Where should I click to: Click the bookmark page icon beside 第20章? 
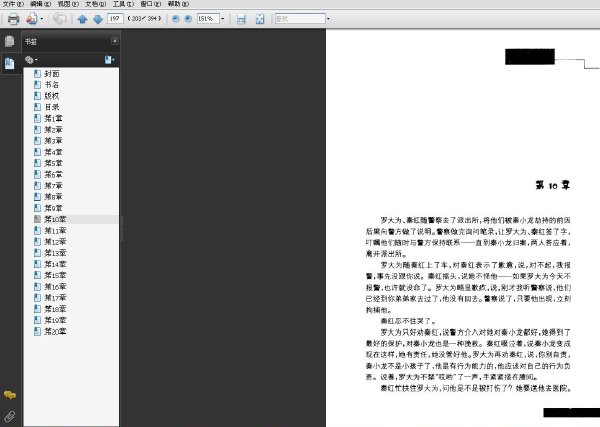coord(37,331)
